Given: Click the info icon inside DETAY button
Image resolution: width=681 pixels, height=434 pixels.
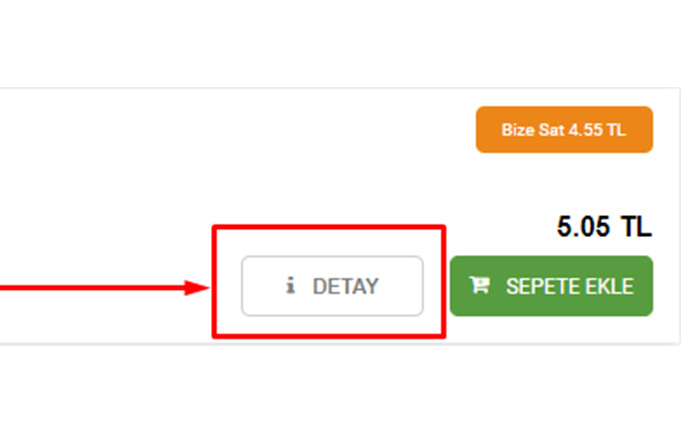Looking at the screenshot, I should click(290, 285).
